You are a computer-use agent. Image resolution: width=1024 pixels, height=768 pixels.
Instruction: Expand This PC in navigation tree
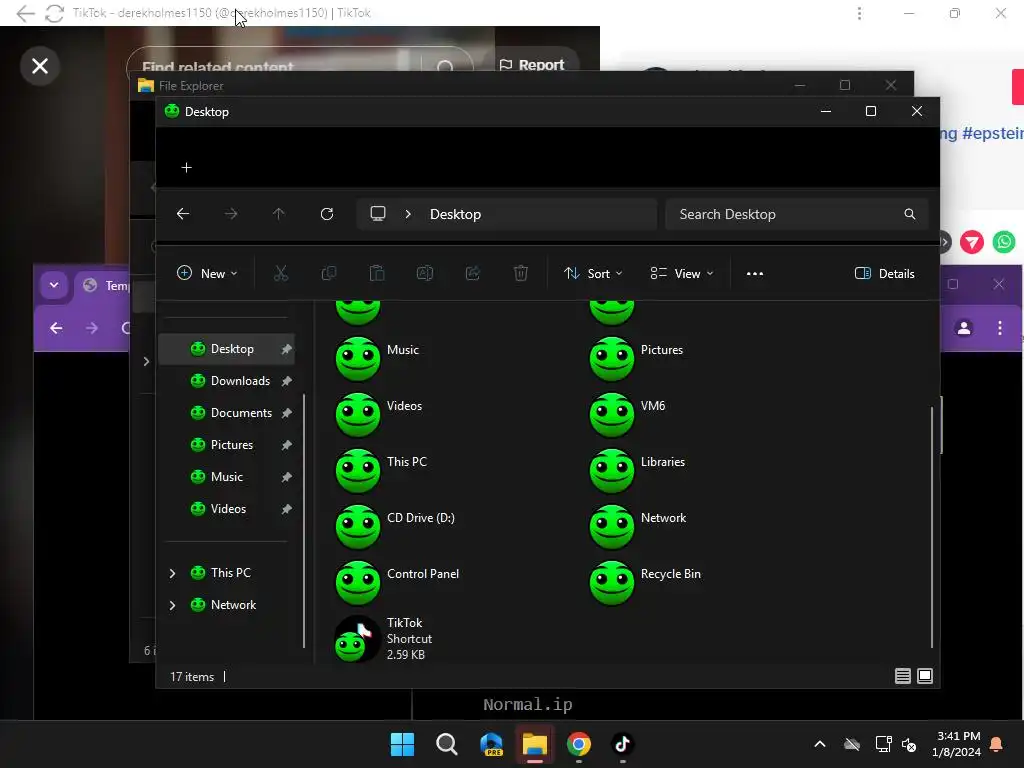[172, 573]
